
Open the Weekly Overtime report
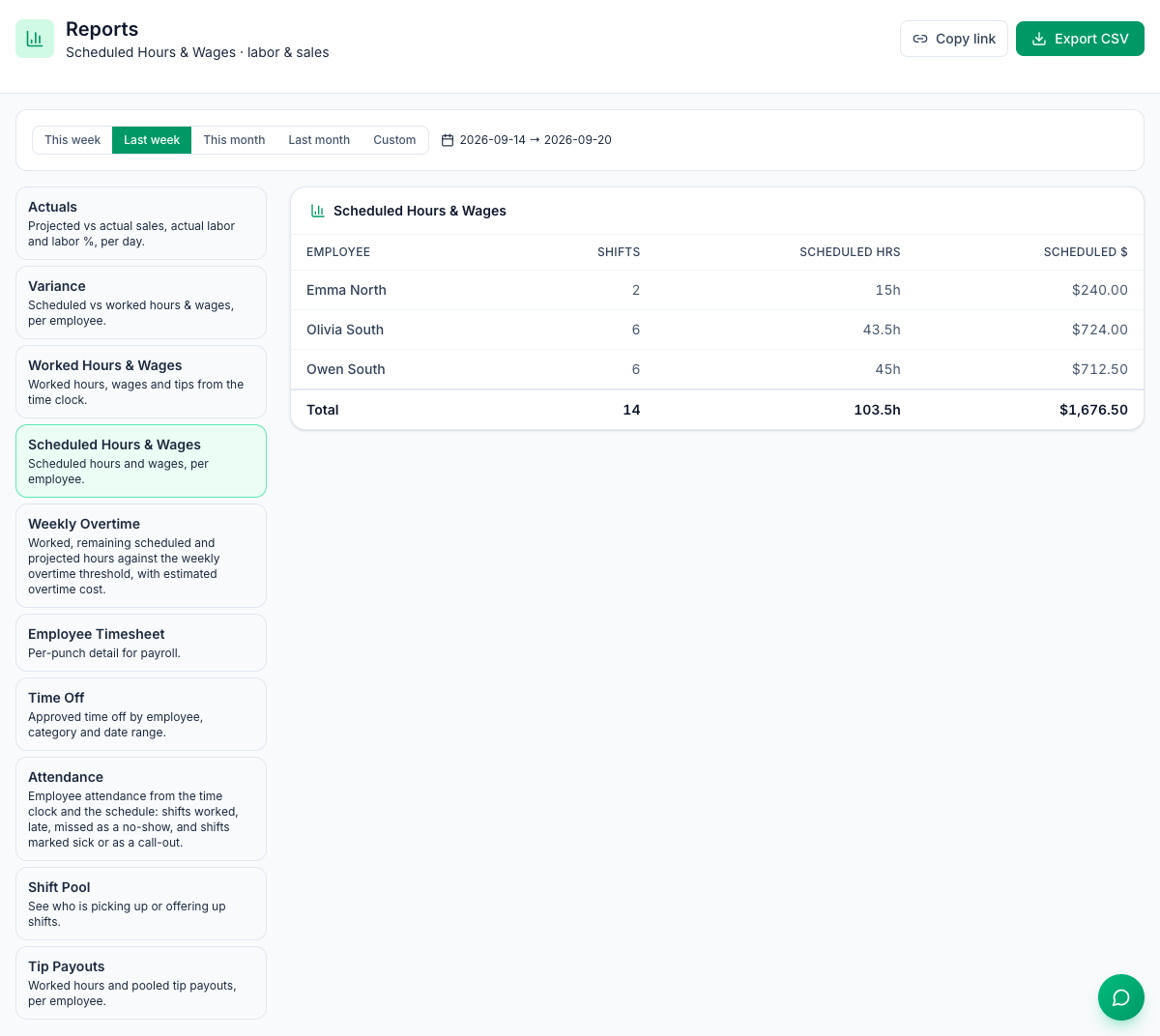[141, 556]
